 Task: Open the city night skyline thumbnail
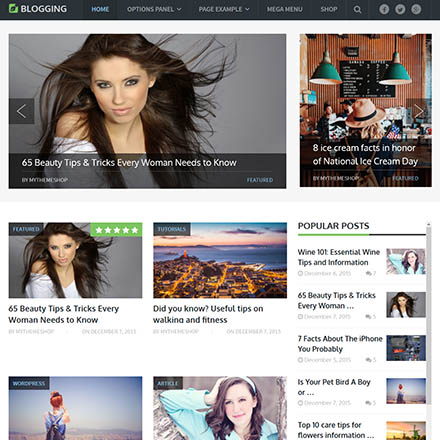[x=220, y=260]
